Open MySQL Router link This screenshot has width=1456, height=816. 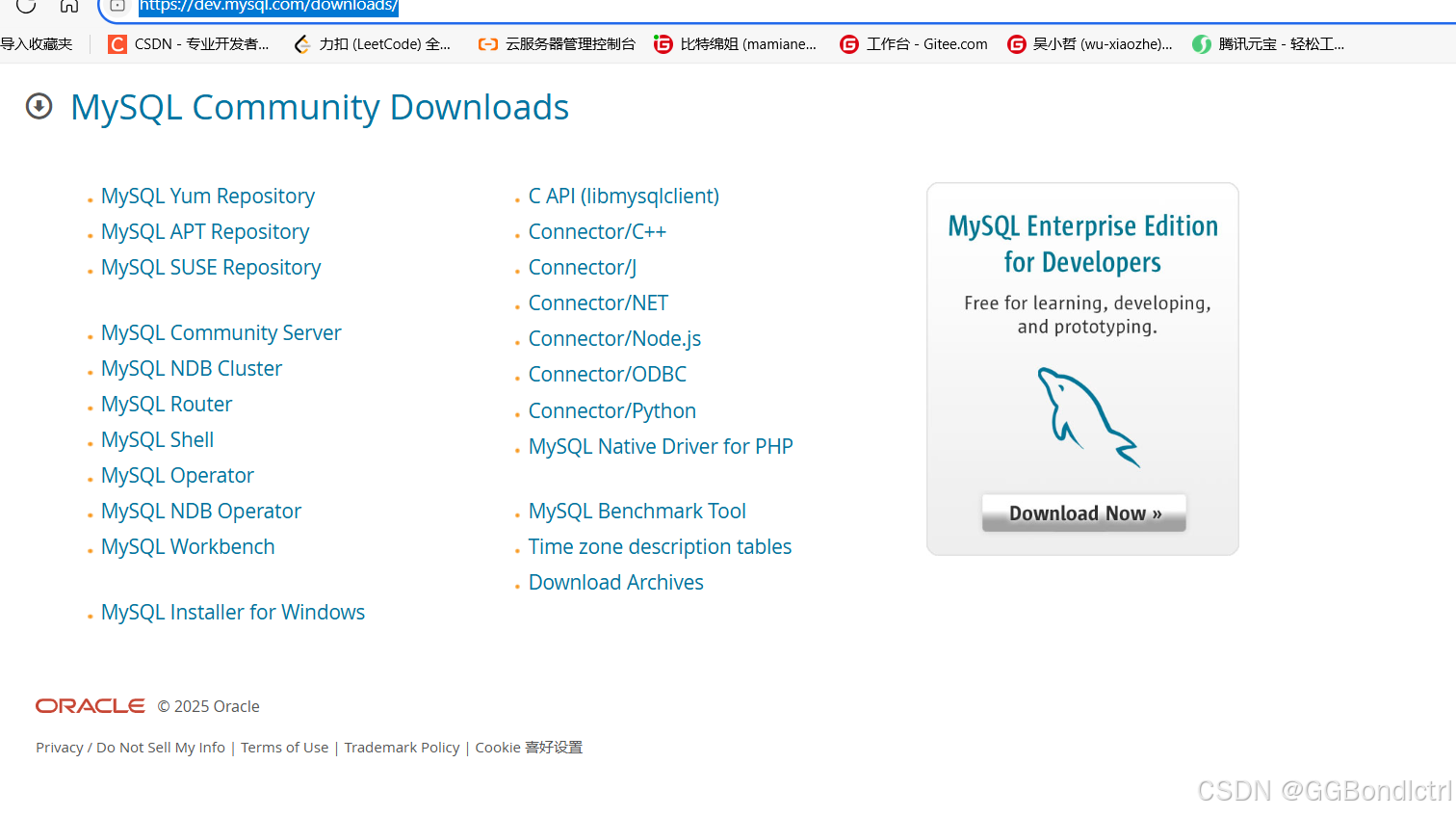167,404
